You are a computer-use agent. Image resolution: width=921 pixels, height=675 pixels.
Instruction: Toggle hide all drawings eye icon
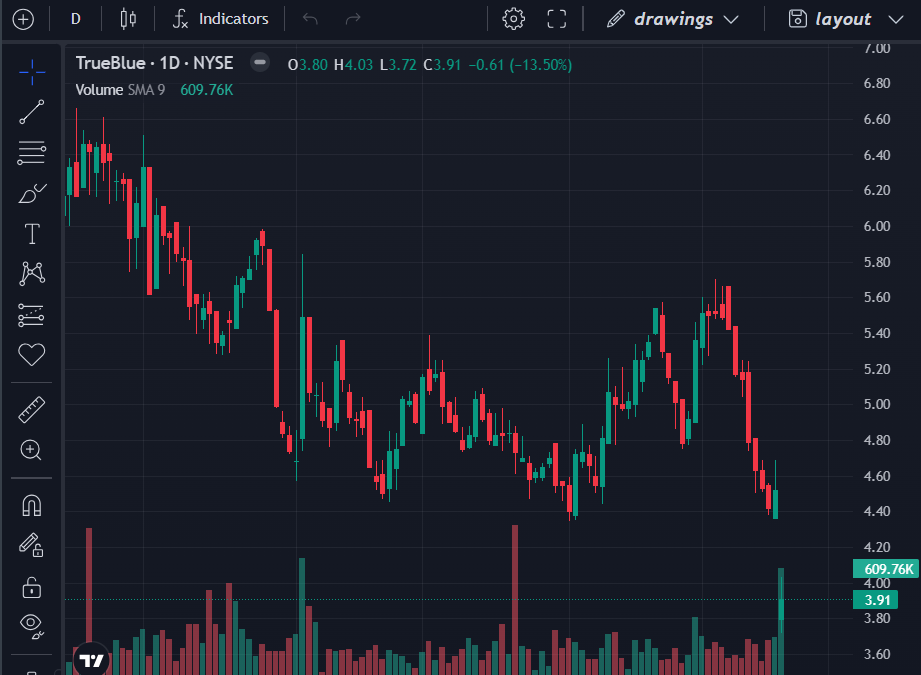point(32,626)
